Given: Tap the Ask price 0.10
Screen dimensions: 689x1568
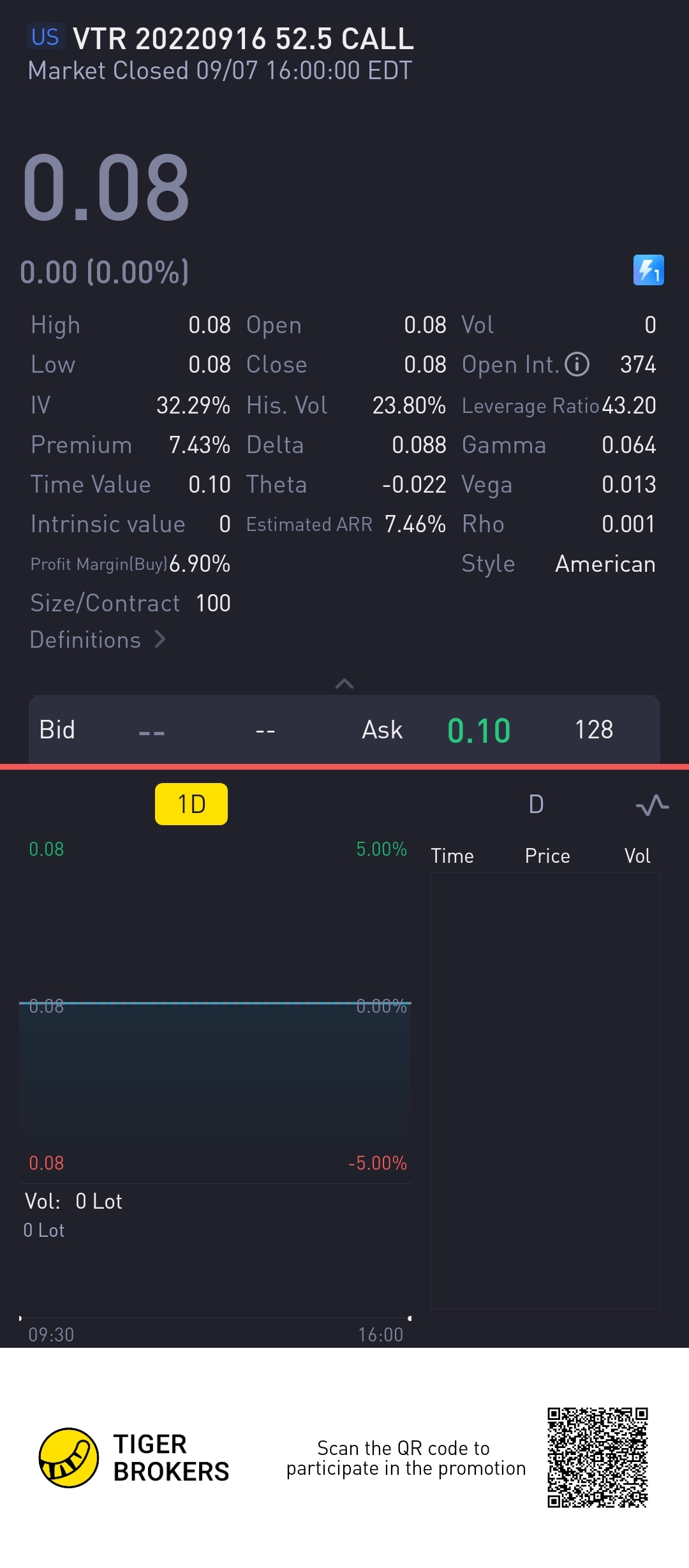Looking at the screenshot, I should tap(478, 730).
